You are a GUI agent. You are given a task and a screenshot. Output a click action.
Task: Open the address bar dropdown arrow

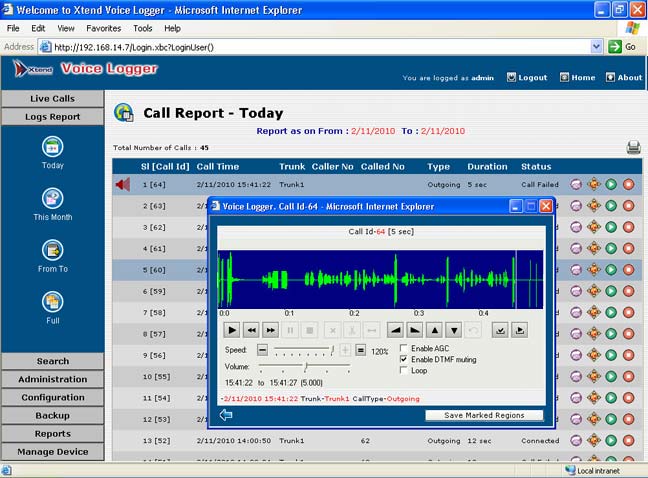(596, 47)
